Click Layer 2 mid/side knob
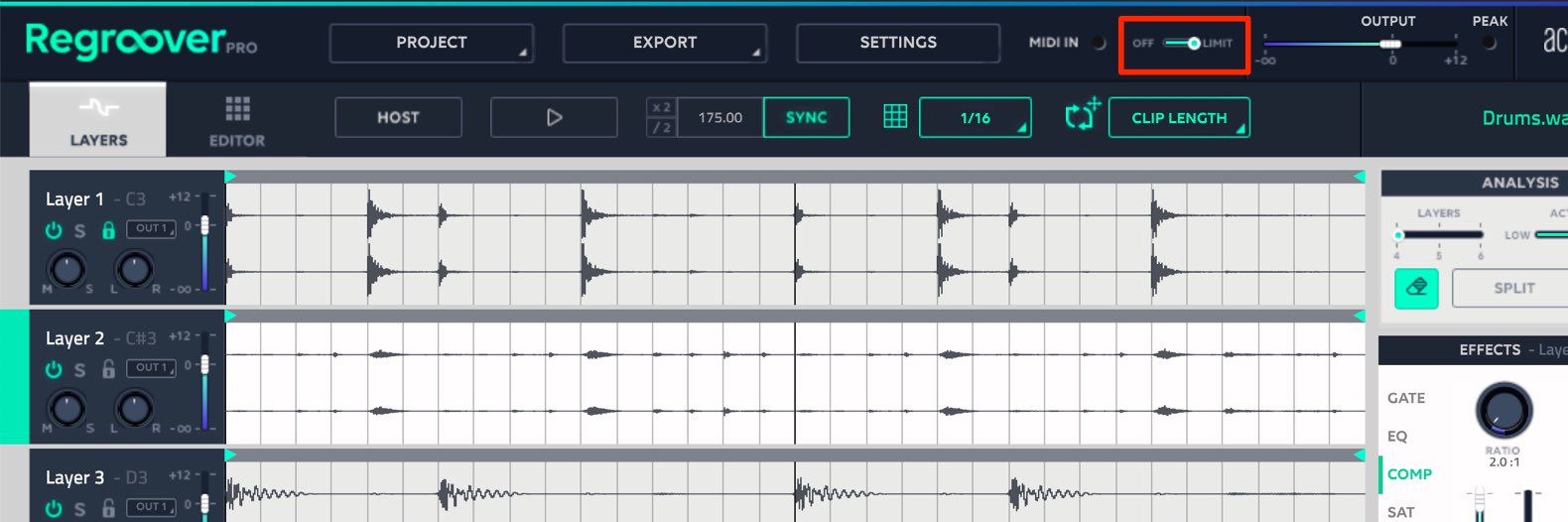 66,407
